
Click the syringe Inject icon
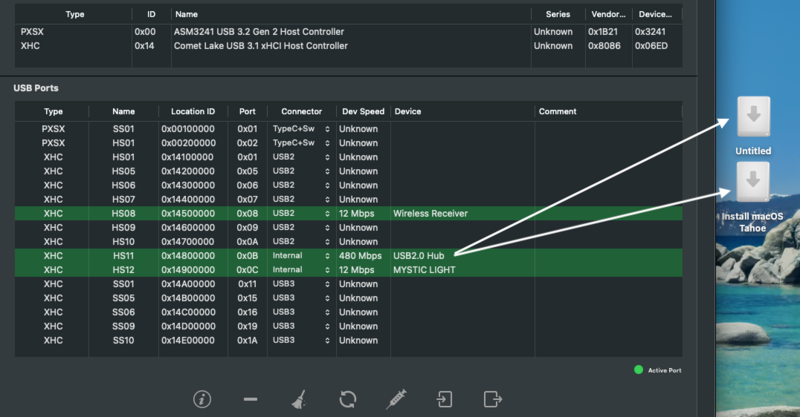click(396, 399)
